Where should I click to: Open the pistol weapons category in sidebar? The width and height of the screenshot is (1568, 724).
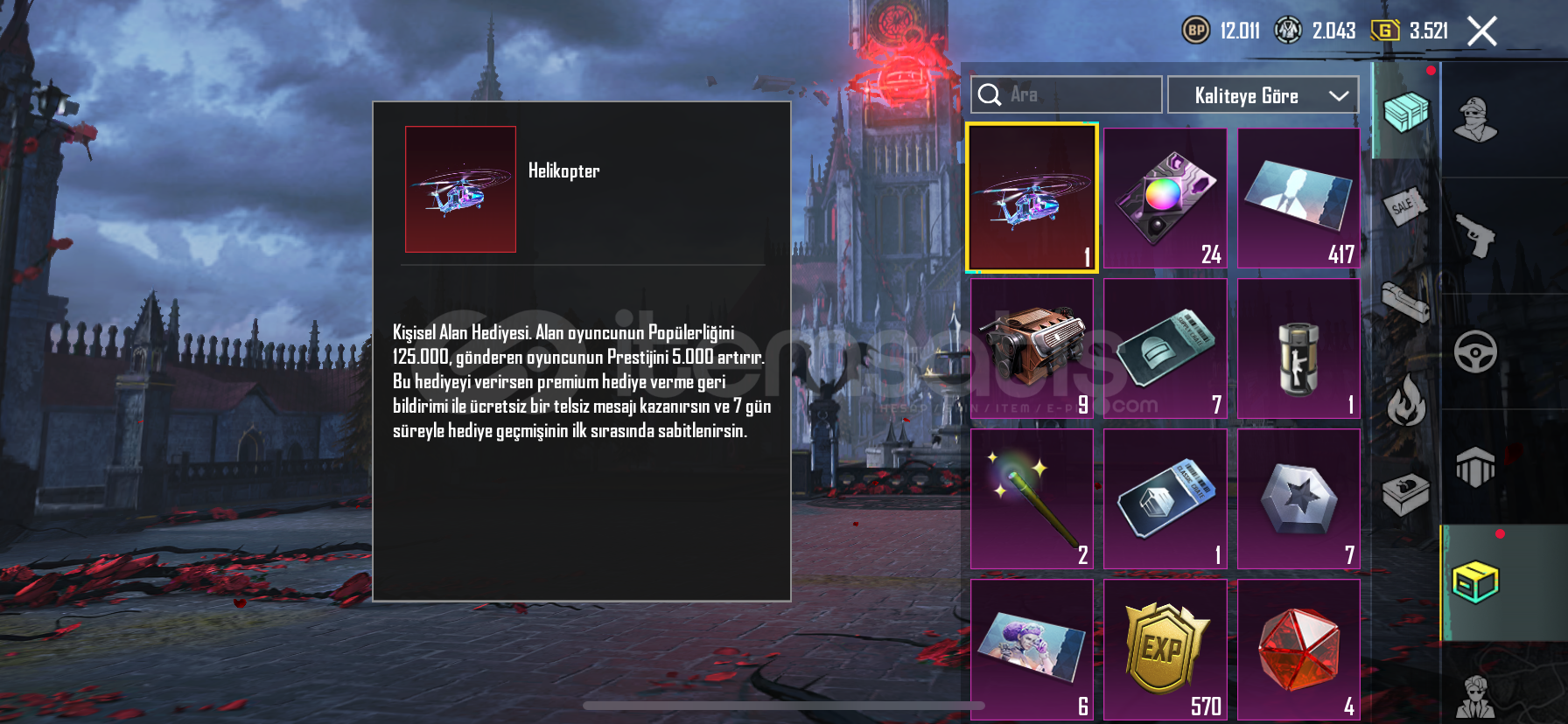pyautogui.click(x=1476, y=235)
